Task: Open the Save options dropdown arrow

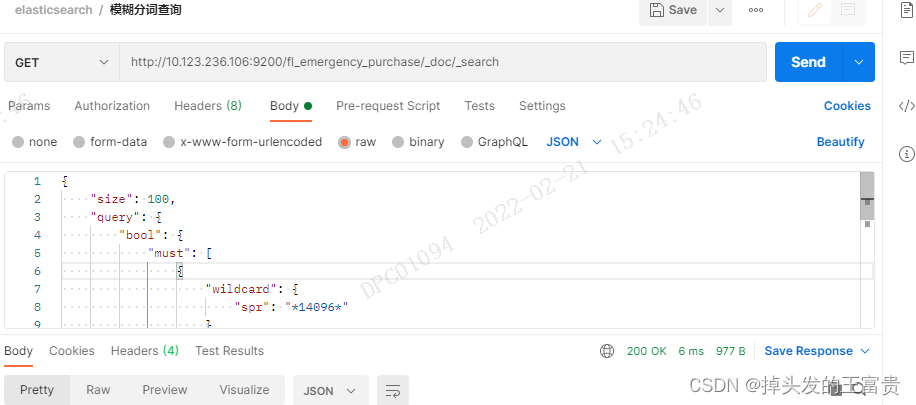Action: click(x=720, y=10)
